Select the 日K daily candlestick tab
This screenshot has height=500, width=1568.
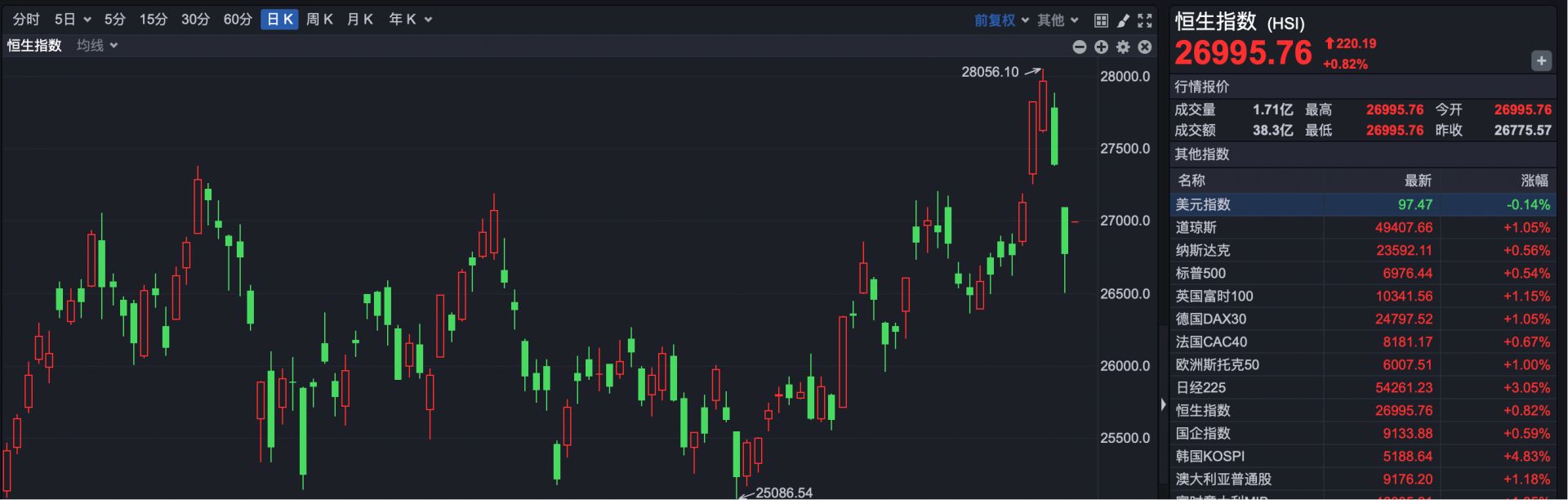[279, 20]
